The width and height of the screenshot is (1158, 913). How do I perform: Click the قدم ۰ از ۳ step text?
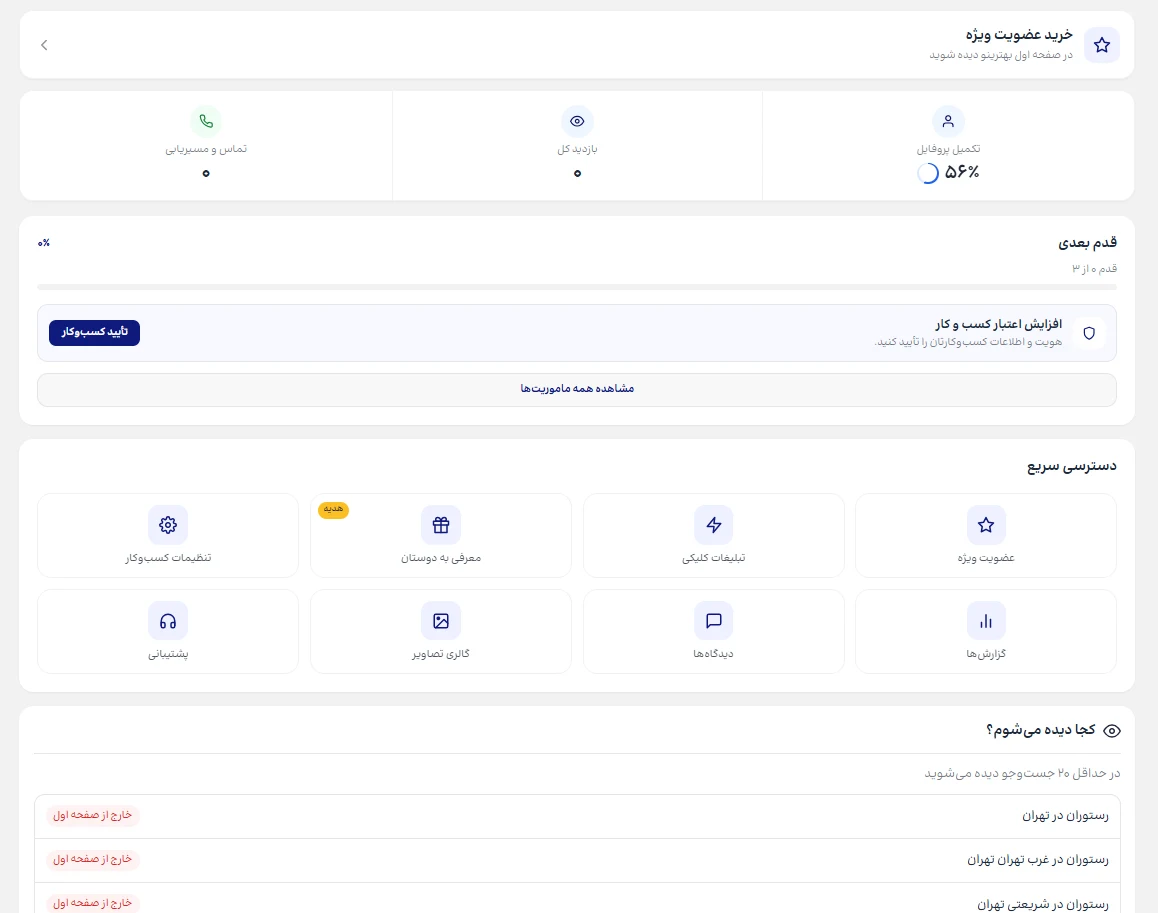[1094, 269]
